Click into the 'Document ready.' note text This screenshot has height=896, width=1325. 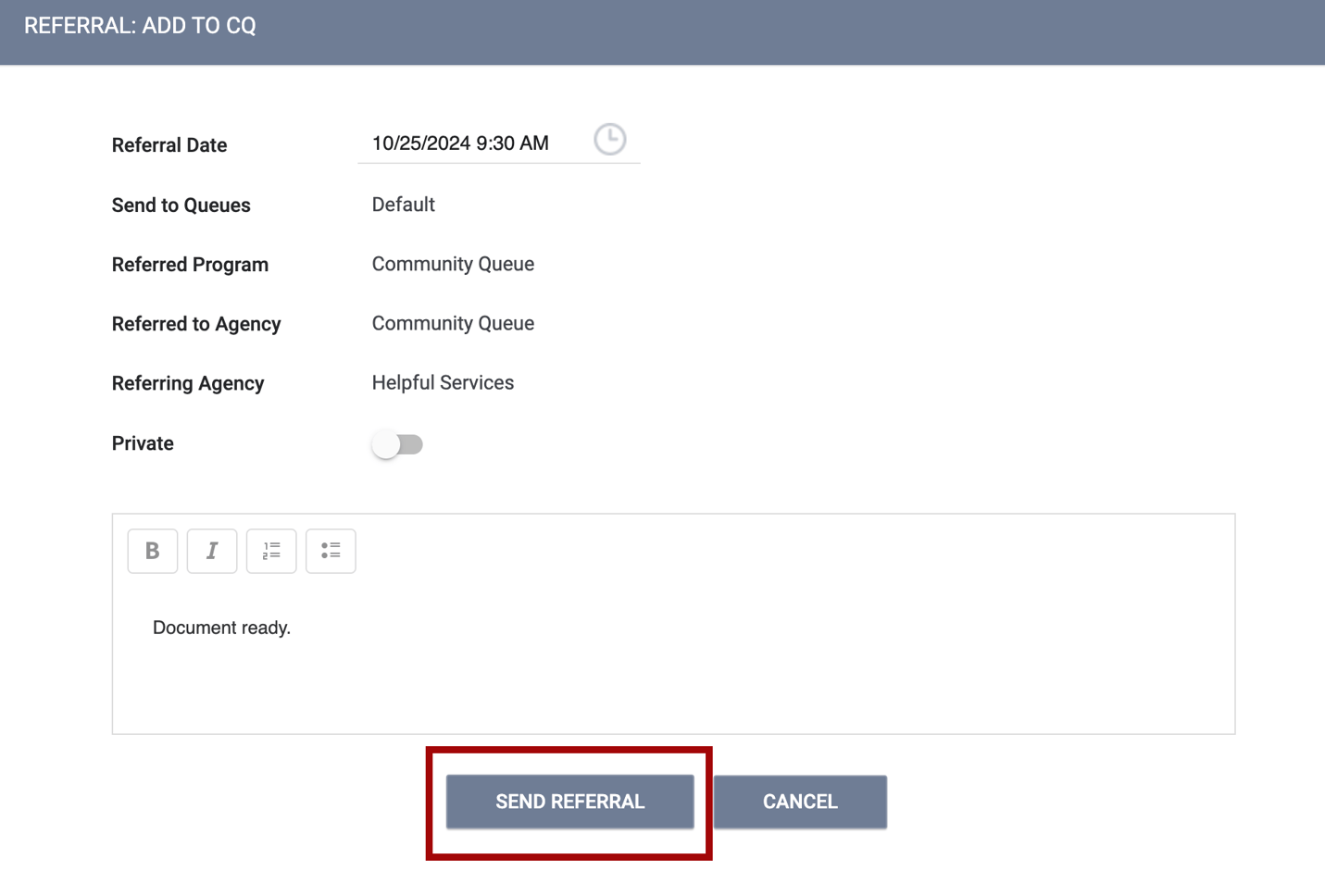221,628
